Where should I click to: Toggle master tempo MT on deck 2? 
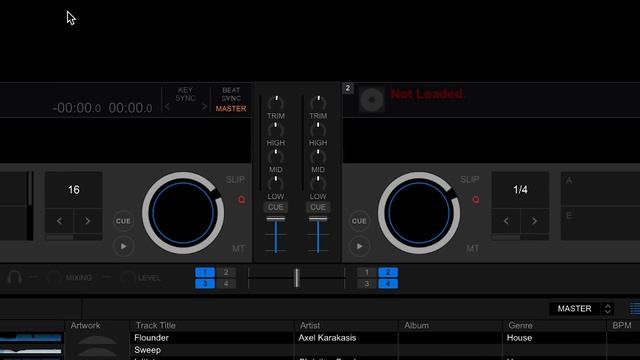pos(473,248)
